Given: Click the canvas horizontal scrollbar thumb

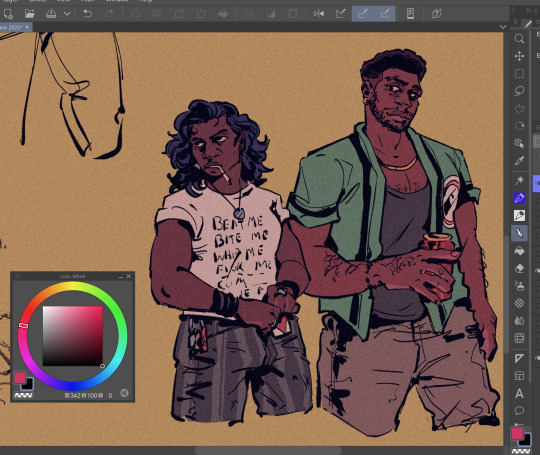Looking at the screenshot, I should (x=268, y=450).
